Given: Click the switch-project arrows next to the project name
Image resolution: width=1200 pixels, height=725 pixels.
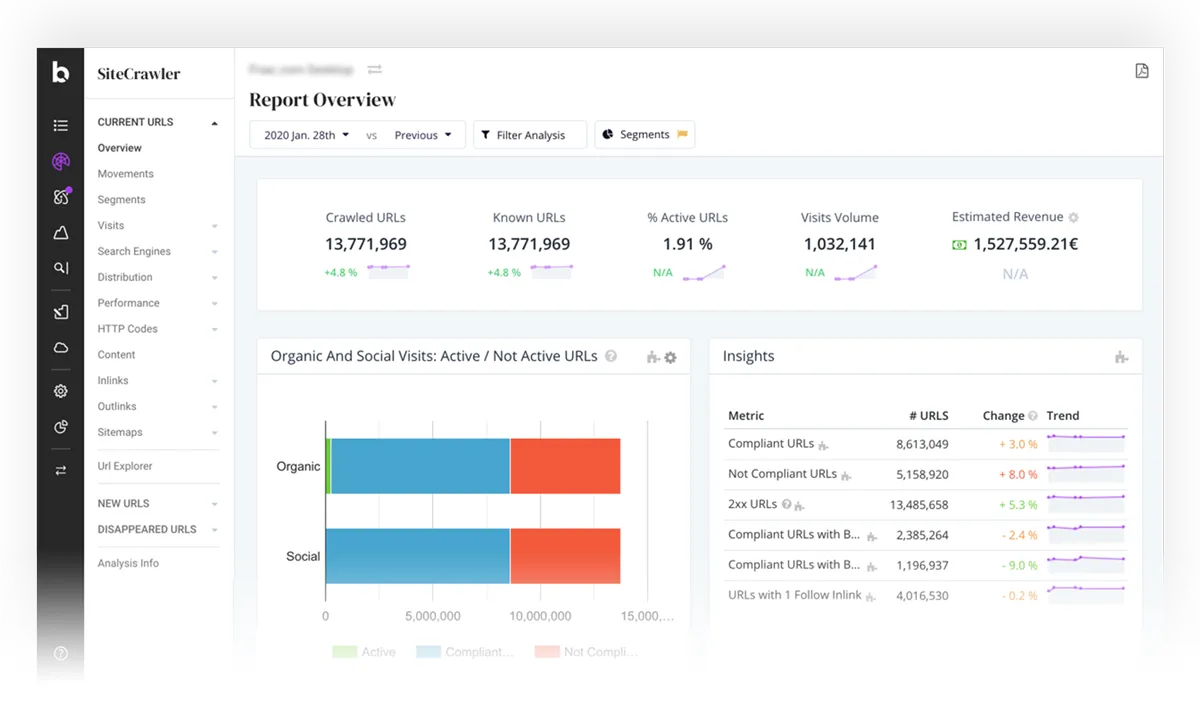Looking at the screenshot, I should pos(374,69).
